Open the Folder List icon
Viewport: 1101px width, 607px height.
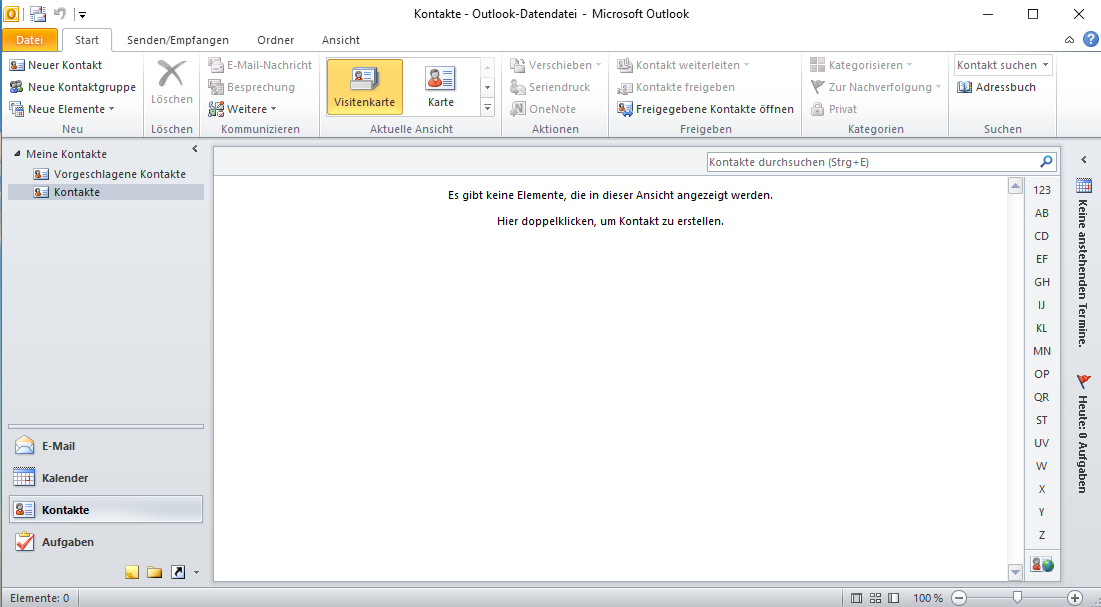[154, 572]
